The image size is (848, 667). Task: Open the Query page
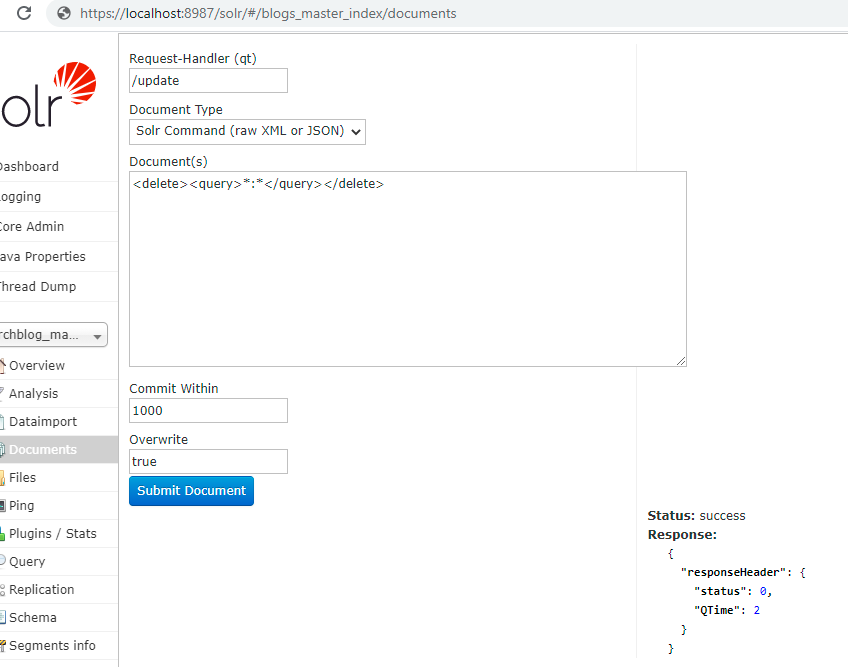coord(27,562)
